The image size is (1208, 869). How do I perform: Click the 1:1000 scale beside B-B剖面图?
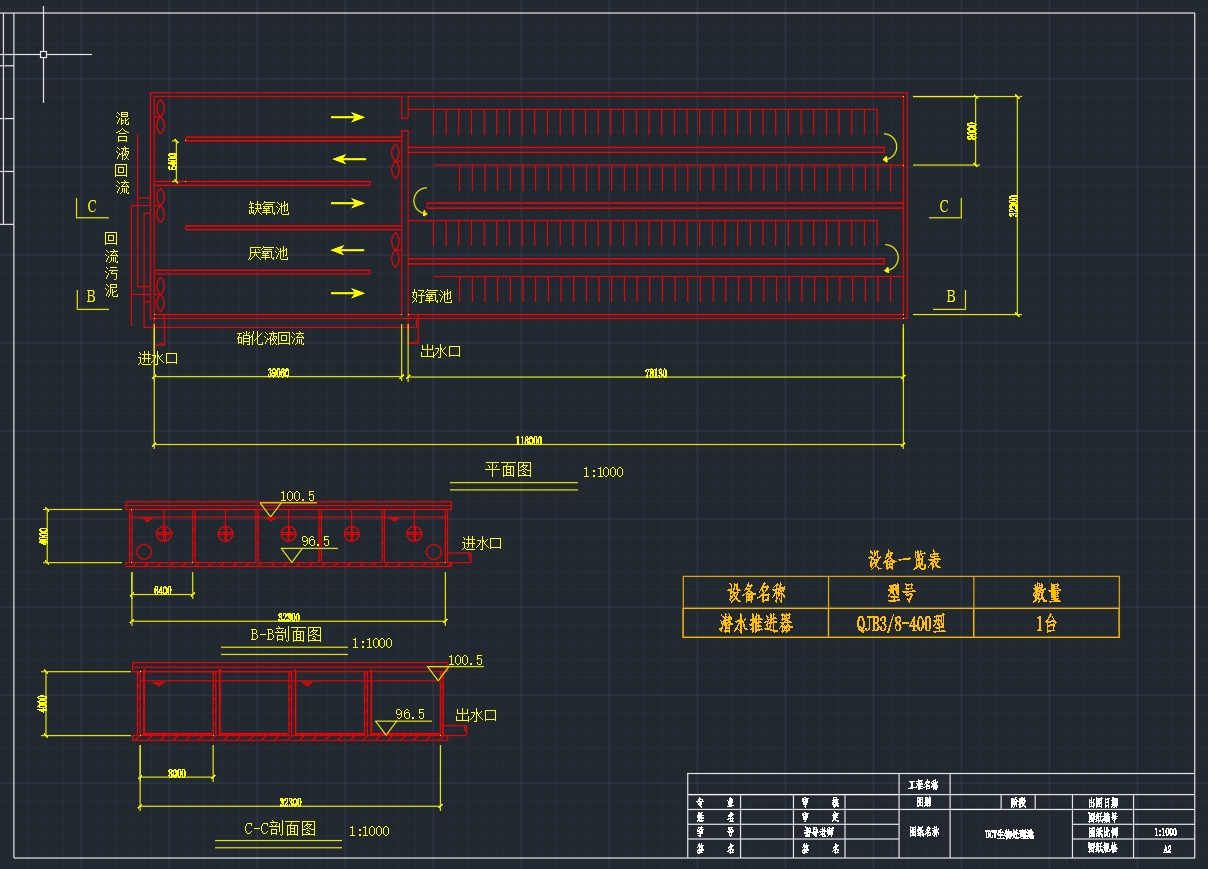click(372, 643)
